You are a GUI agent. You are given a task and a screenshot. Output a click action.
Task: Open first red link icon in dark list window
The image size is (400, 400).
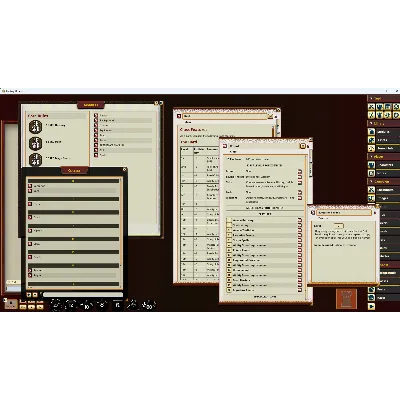point(30,186)
